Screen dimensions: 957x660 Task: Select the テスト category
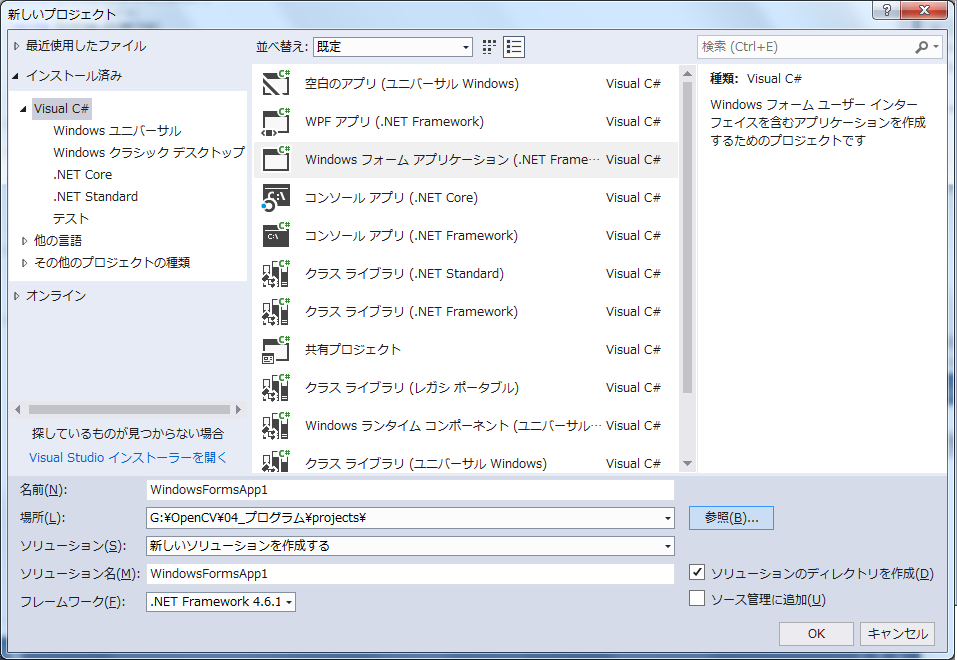click(x=71, y=219)
